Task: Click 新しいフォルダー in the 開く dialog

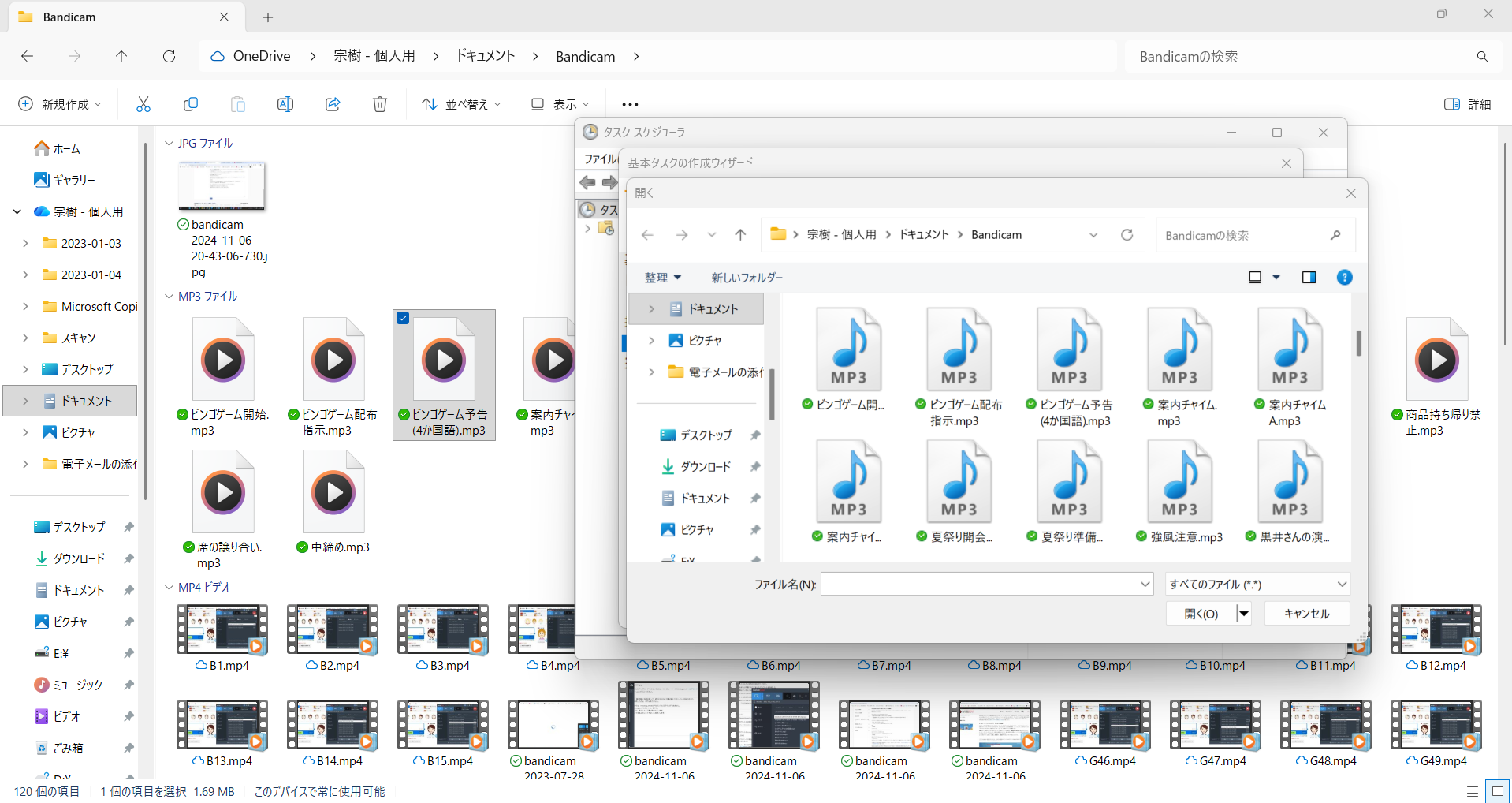Action: pyautogui.click(x=747, y=278)
